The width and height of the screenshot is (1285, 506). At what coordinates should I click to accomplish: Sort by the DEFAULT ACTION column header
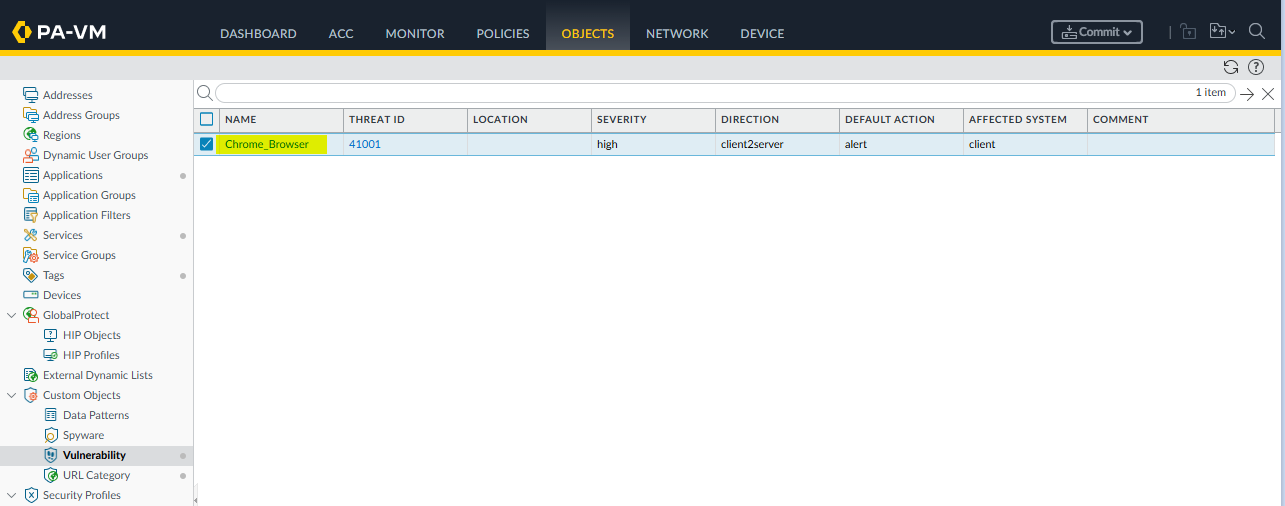(901, 119)
